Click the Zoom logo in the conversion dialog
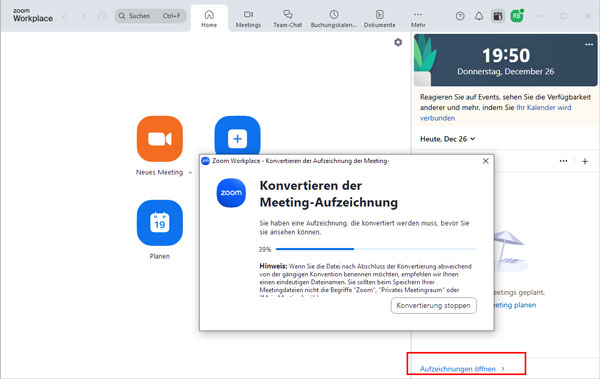This screenshot has width=600, height=379. 231,193
